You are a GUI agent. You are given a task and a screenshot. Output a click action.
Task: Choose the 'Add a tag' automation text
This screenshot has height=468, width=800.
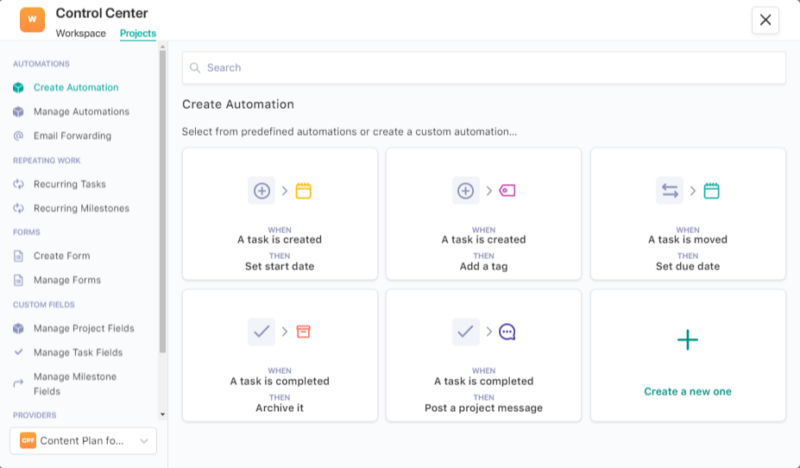pyautogui.click(x=484, y=266)
